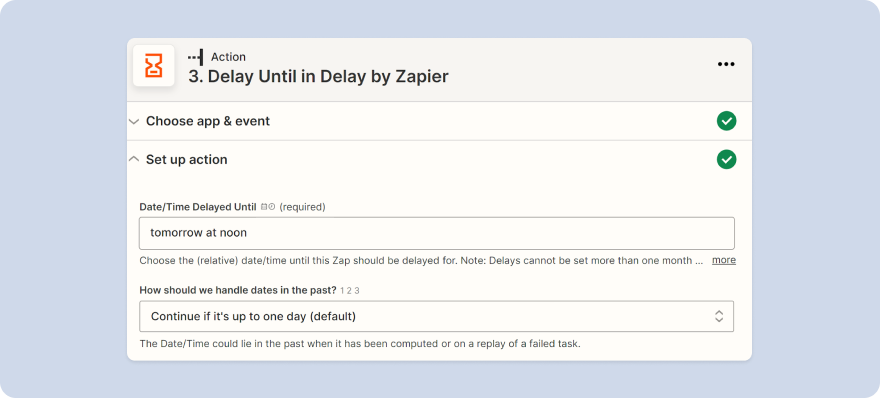Screen dimensions: 880x398
Task: Collapse Set up action chevron
Action: click(134, 159)
